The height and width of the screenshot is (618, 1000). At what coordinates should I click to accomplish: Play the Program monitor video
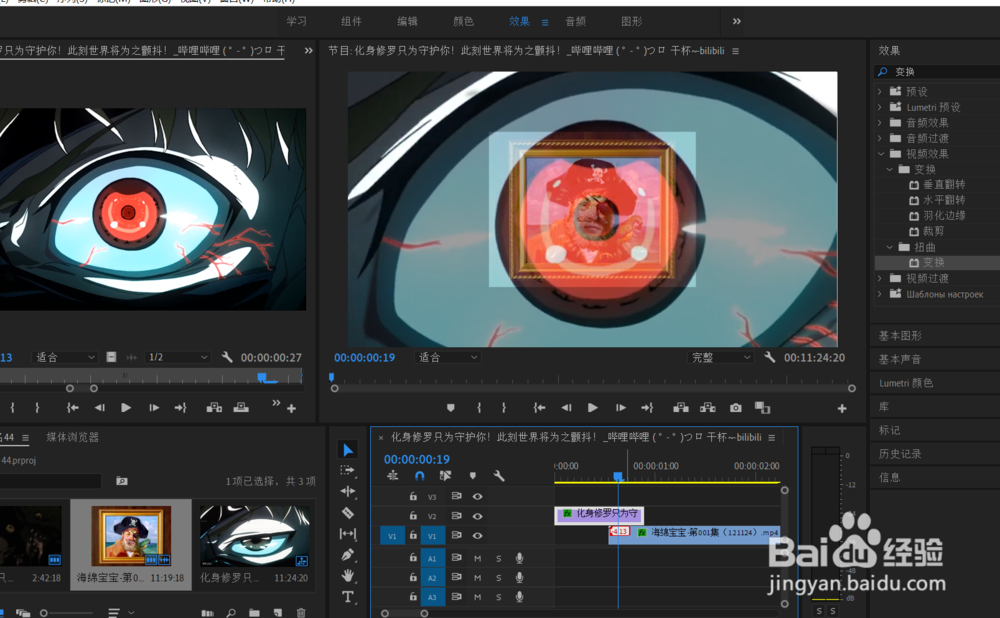pyautogui.click(x=592, y=408)
